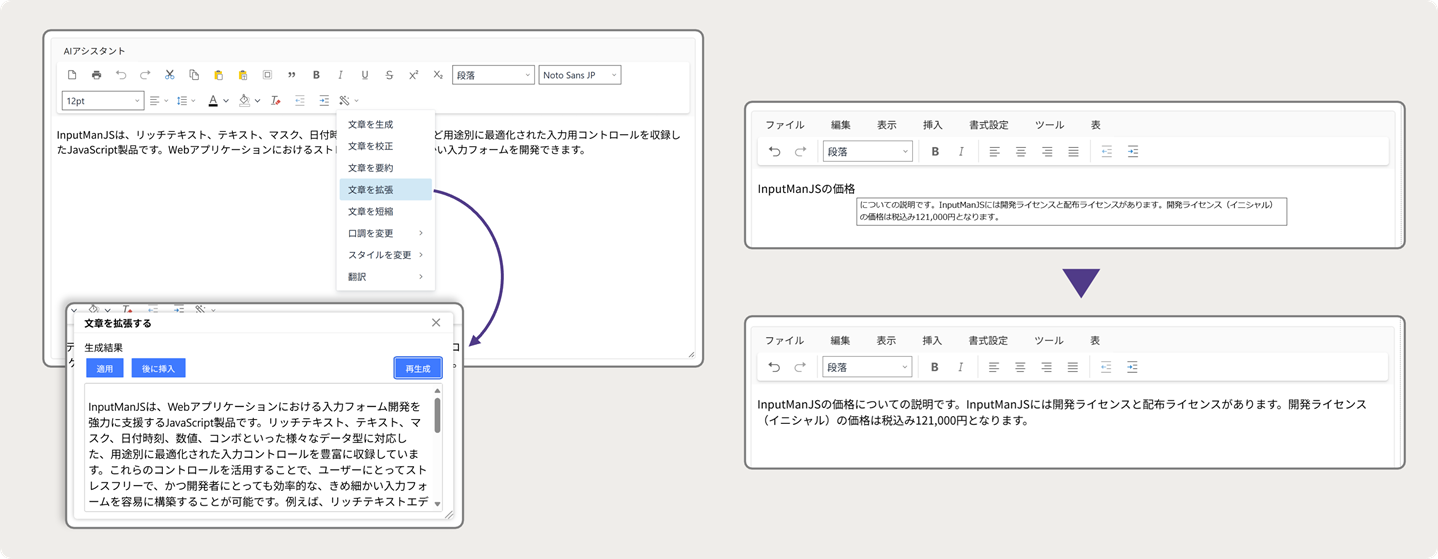
Task: Justify text in upper right editor
Action: tap(1073, 152)
